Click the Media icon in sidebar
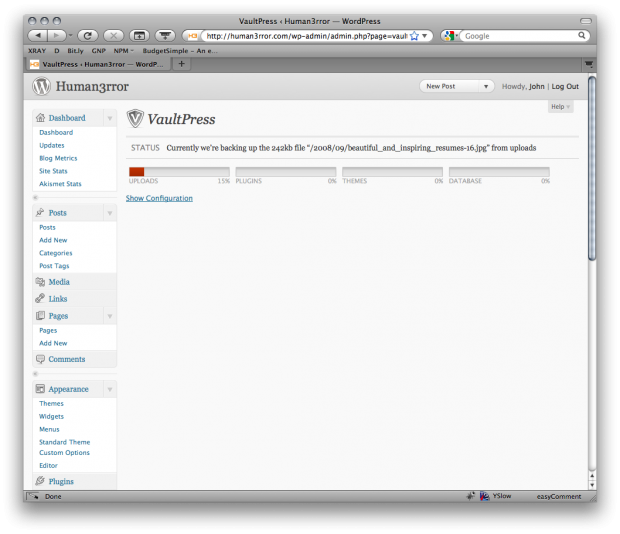The image size is (620, 534). pos(40,281)
